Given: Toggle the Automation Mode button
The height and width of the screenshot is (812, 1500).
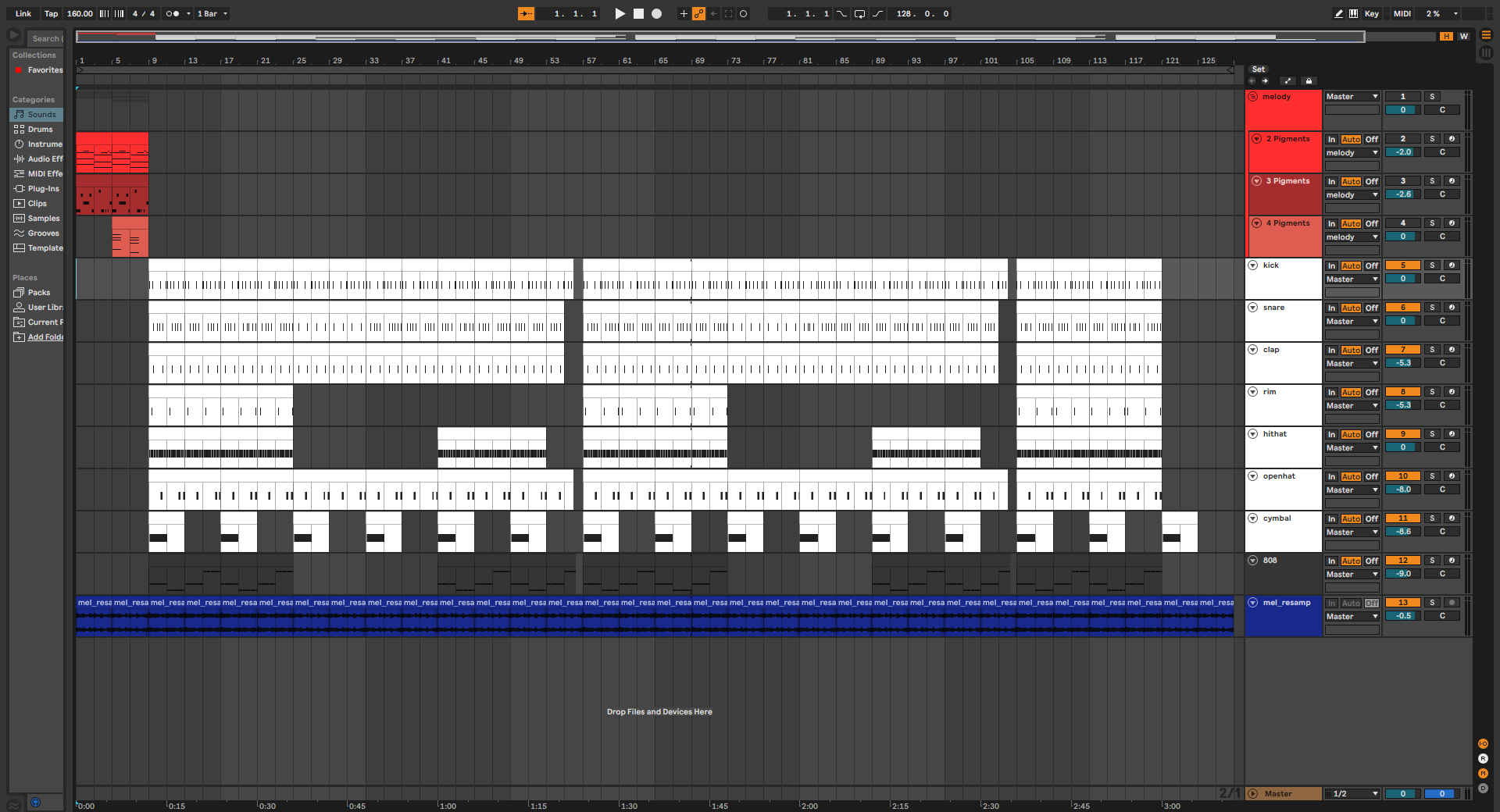Looking at the screenshot, I should click(x=1288, y=80).
